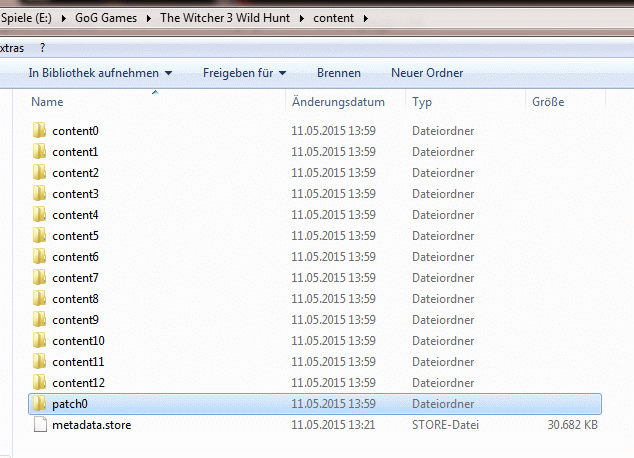Viewport: 634px width, 458px height.
Task: Sort by Typ column header
Action: [x=422, y=102]
